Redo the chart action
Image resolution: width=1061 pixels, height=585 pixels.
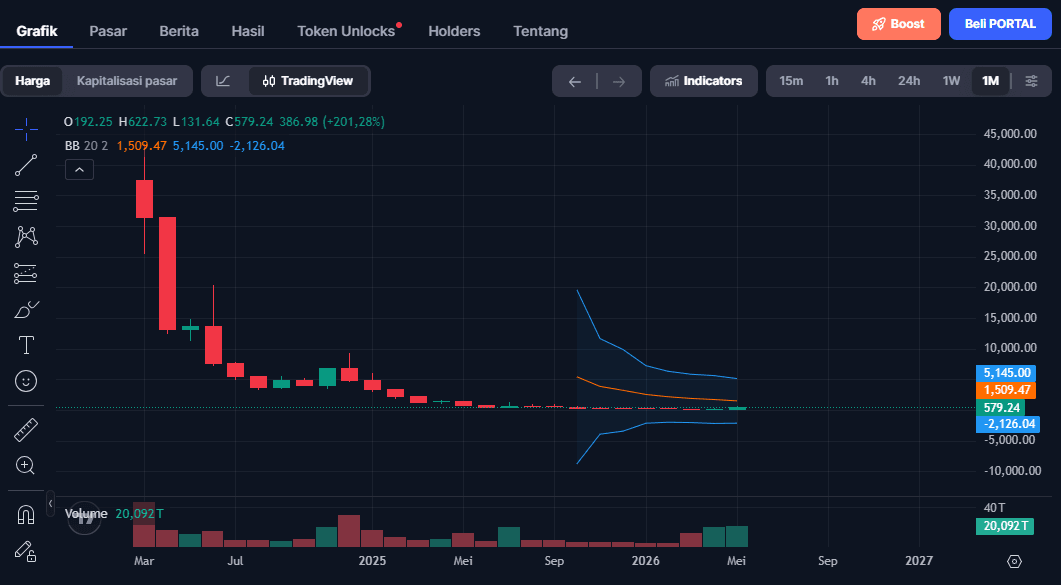click(x=618, y=82)
